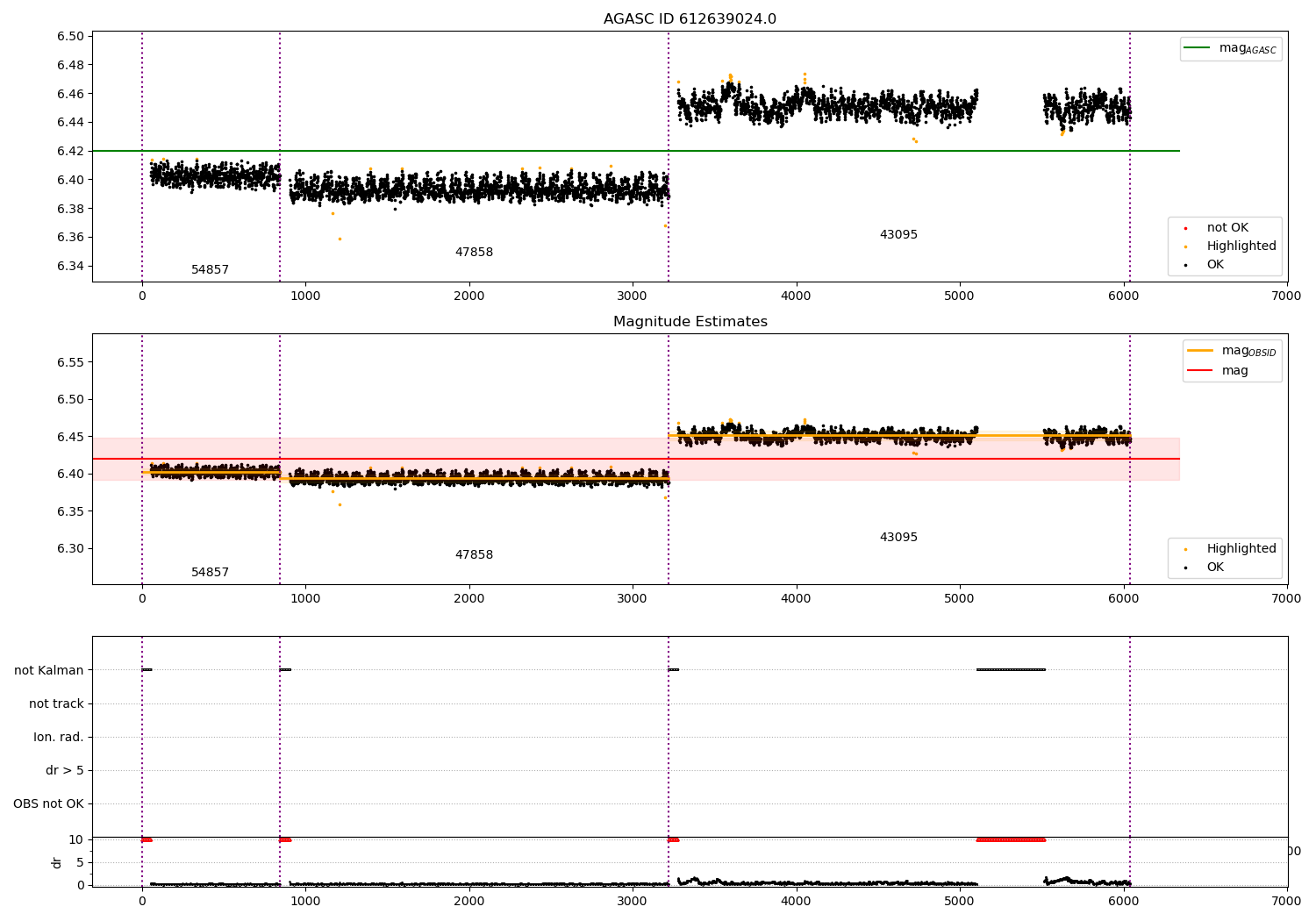Click 'Highlighted' in the Magnitude Estimates legend
Image resolution: width=1316 pixels, height=921 pixels.
point(1241,549)
